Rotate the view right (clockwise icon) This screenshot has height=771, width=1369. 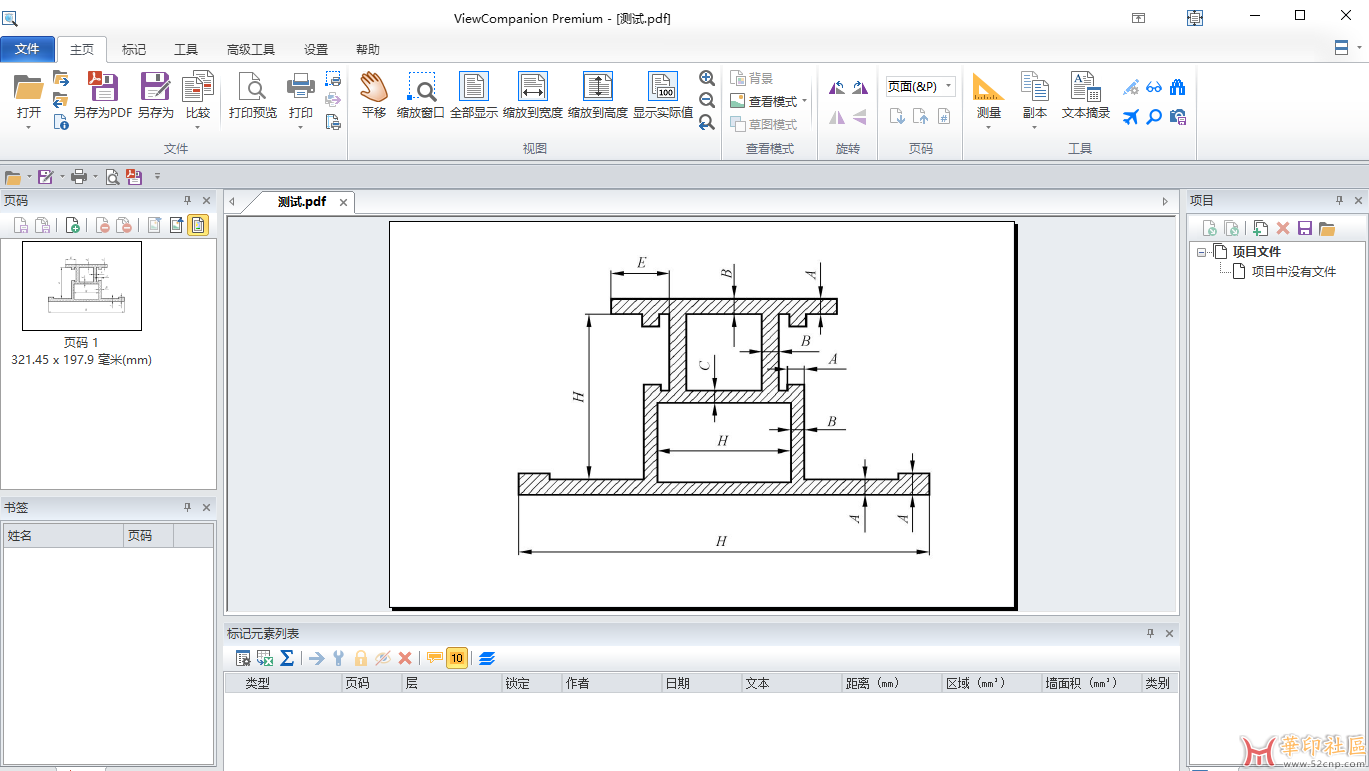(x=859, y=88)
